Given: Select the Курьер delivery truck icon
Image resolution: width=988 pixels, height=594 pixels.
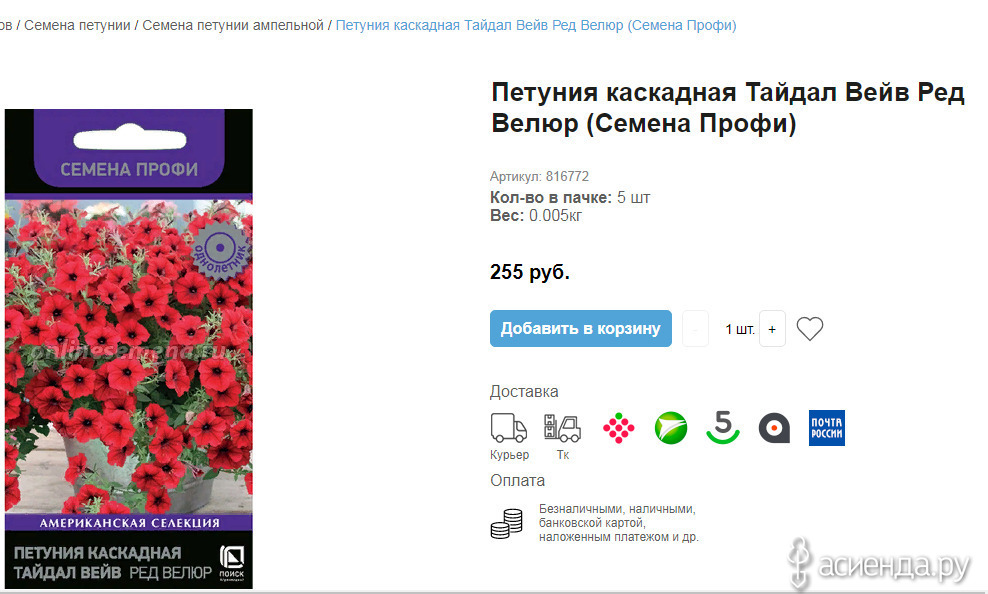Looking at the screenshot, I should point(508,428).
